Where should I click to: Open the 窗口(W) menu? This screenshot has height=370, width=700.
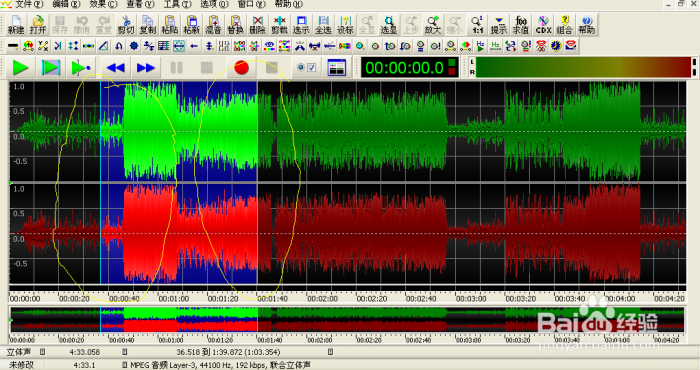click(x=251, y=4)
